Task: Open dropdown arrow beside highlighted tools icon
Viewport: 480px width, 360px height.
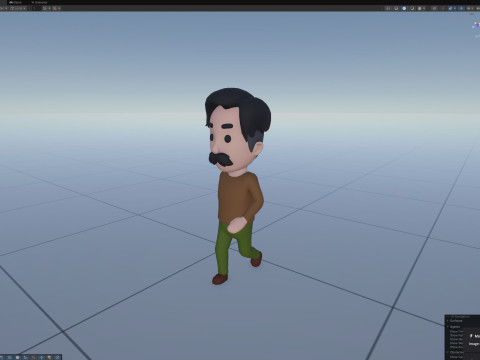Action: pos(455,8)
